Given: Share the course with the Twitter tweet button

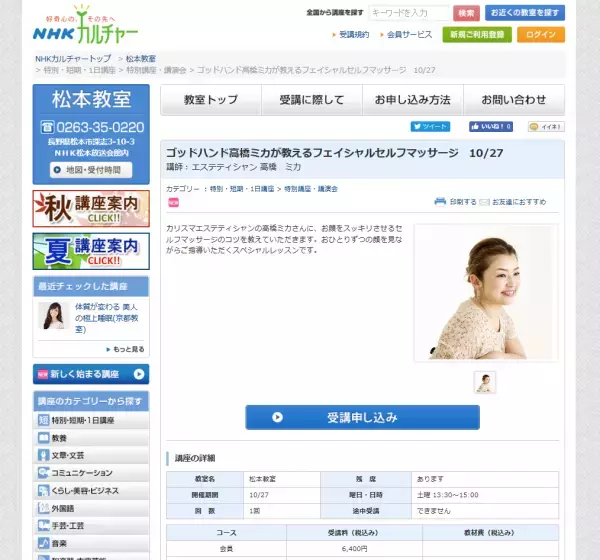Looking at the screenshot, I should (x=430, y=127).
